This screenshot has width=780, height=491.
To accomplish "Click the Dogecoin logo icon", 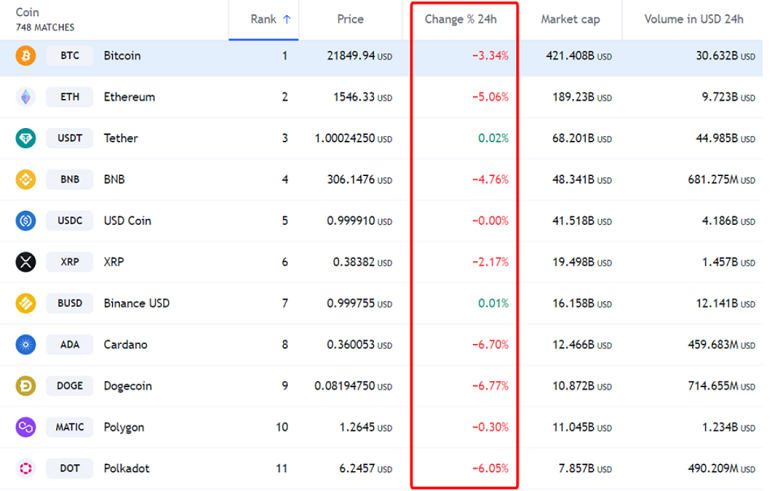I will [25, 386].
